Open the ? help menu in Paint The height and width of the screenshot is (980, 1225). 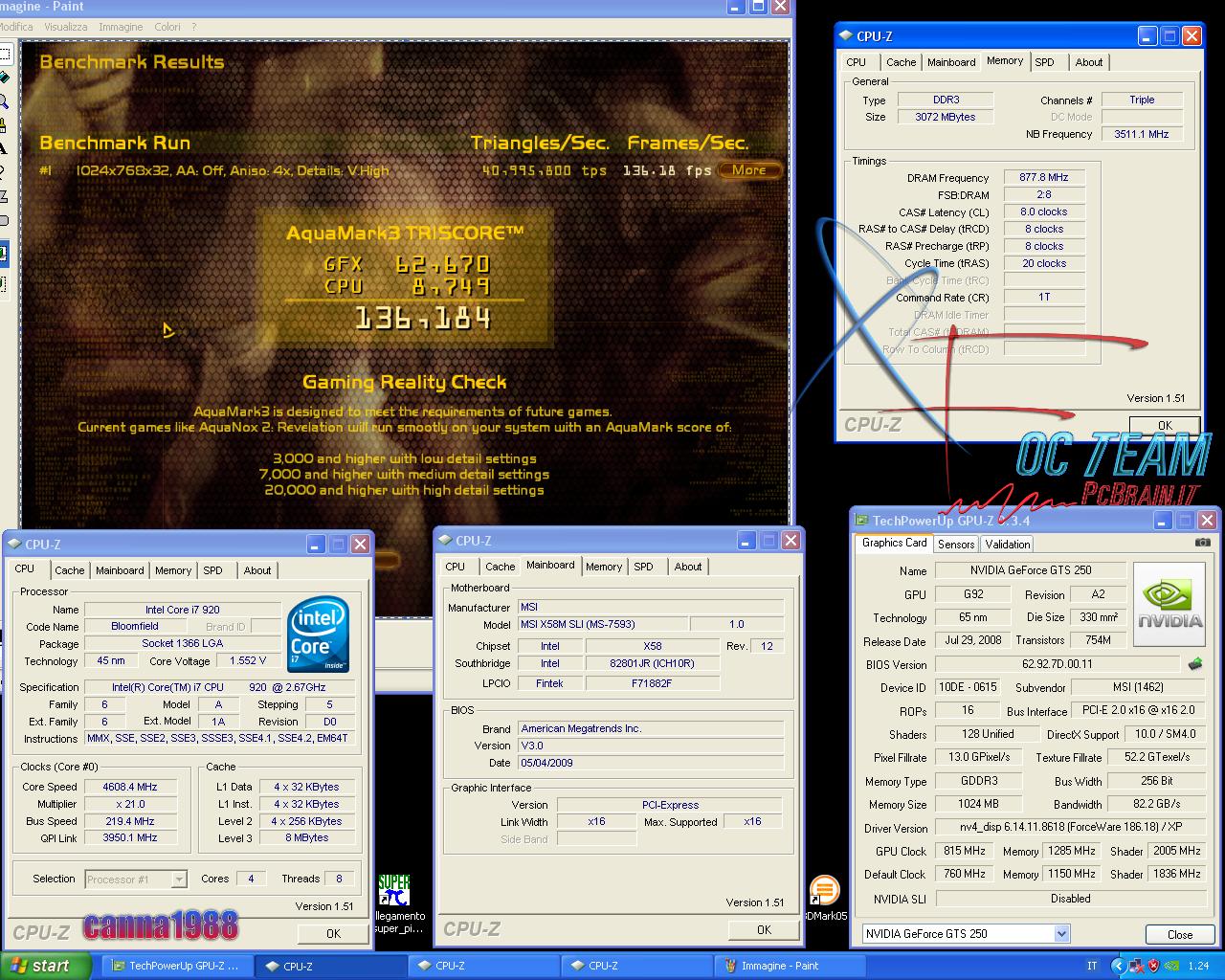[194, 27]
